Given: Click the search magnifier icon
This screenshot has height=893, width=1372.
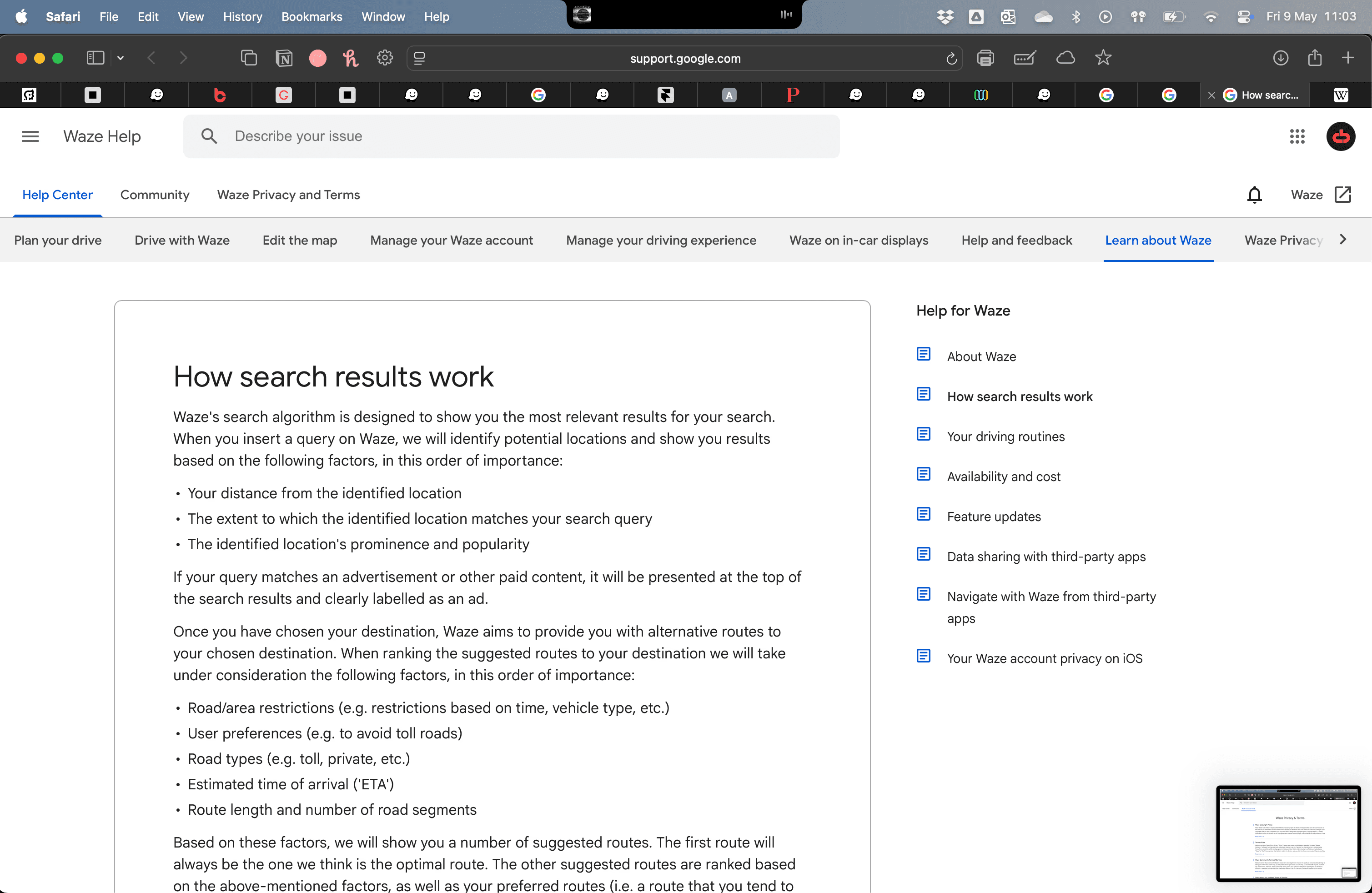Looking at the screenshot, I should click(x=209, y=136).
